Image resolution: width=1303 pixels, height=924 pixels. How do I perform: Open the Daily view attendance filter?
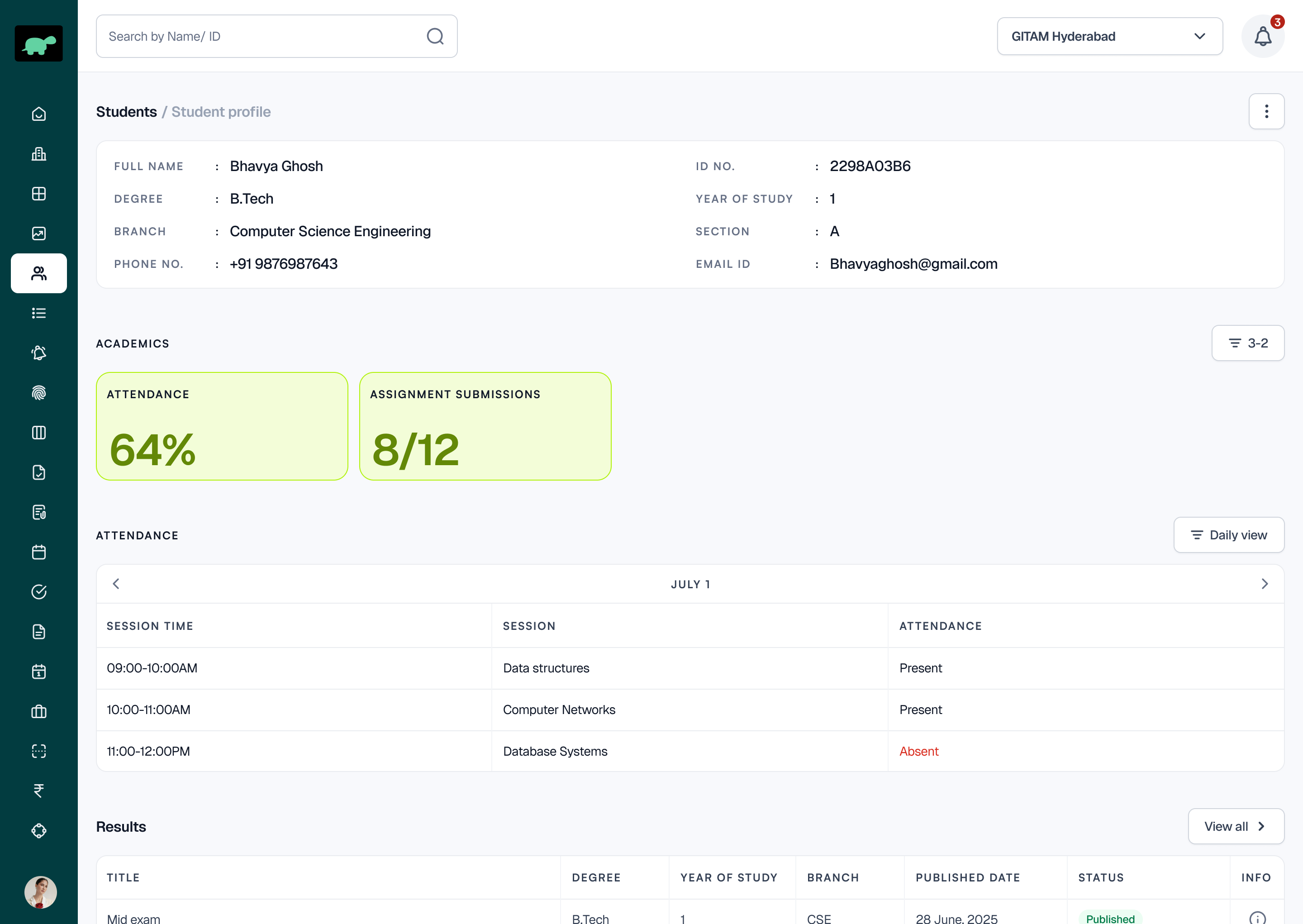pyautogui.click(x=1228, y=535)
